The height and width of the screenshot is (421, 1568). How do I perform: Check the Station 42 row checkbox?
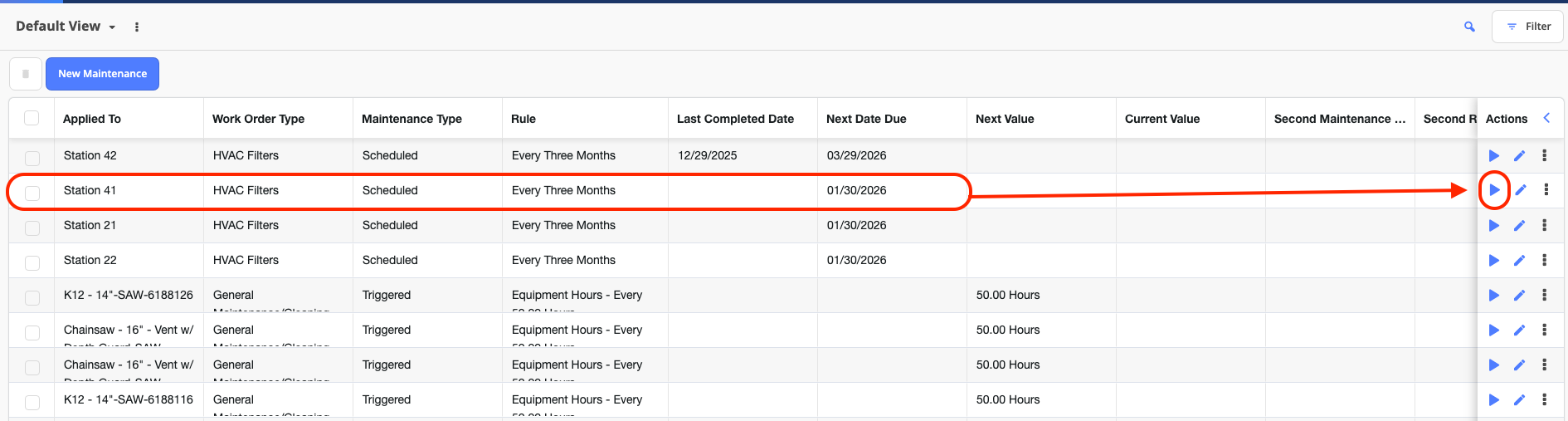coord(32,158)
